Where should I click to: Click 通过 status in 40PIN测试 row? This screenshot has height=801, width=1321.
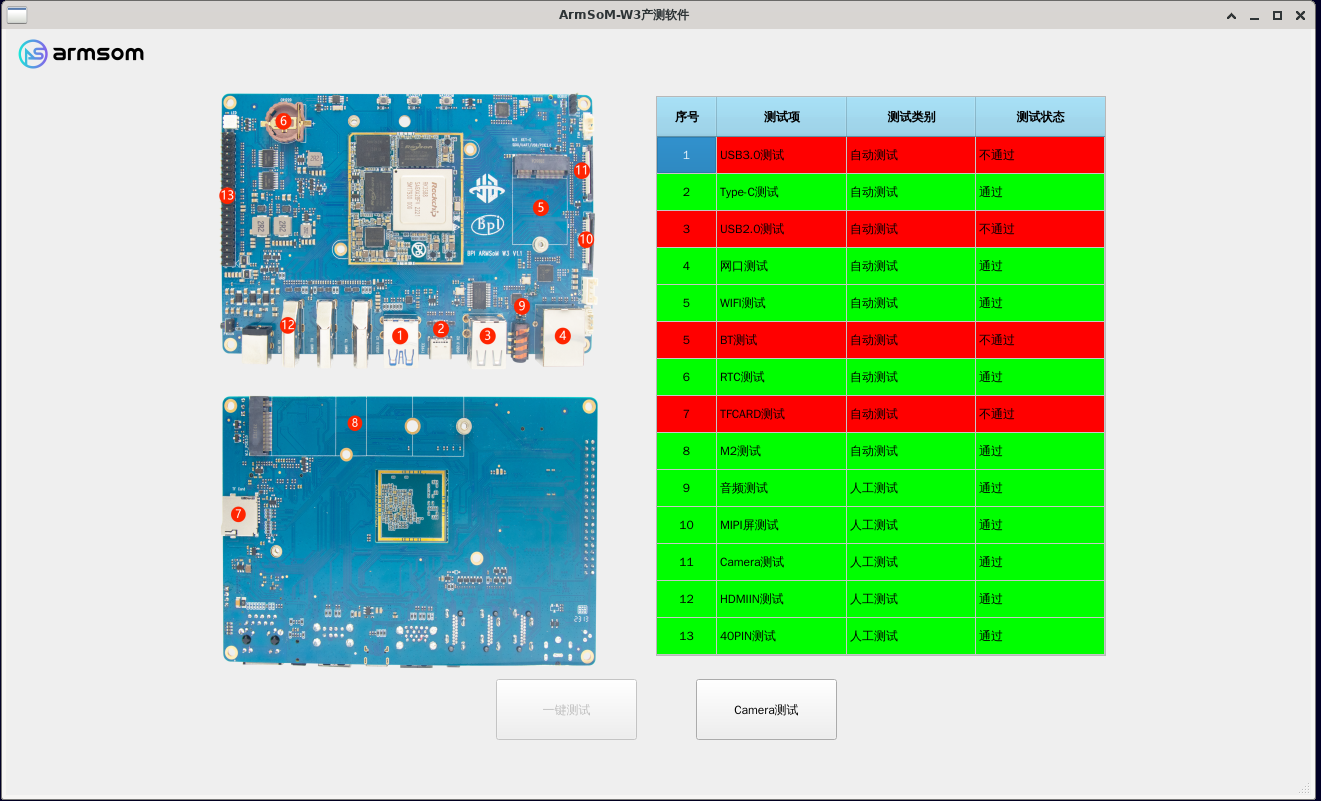1040,636
